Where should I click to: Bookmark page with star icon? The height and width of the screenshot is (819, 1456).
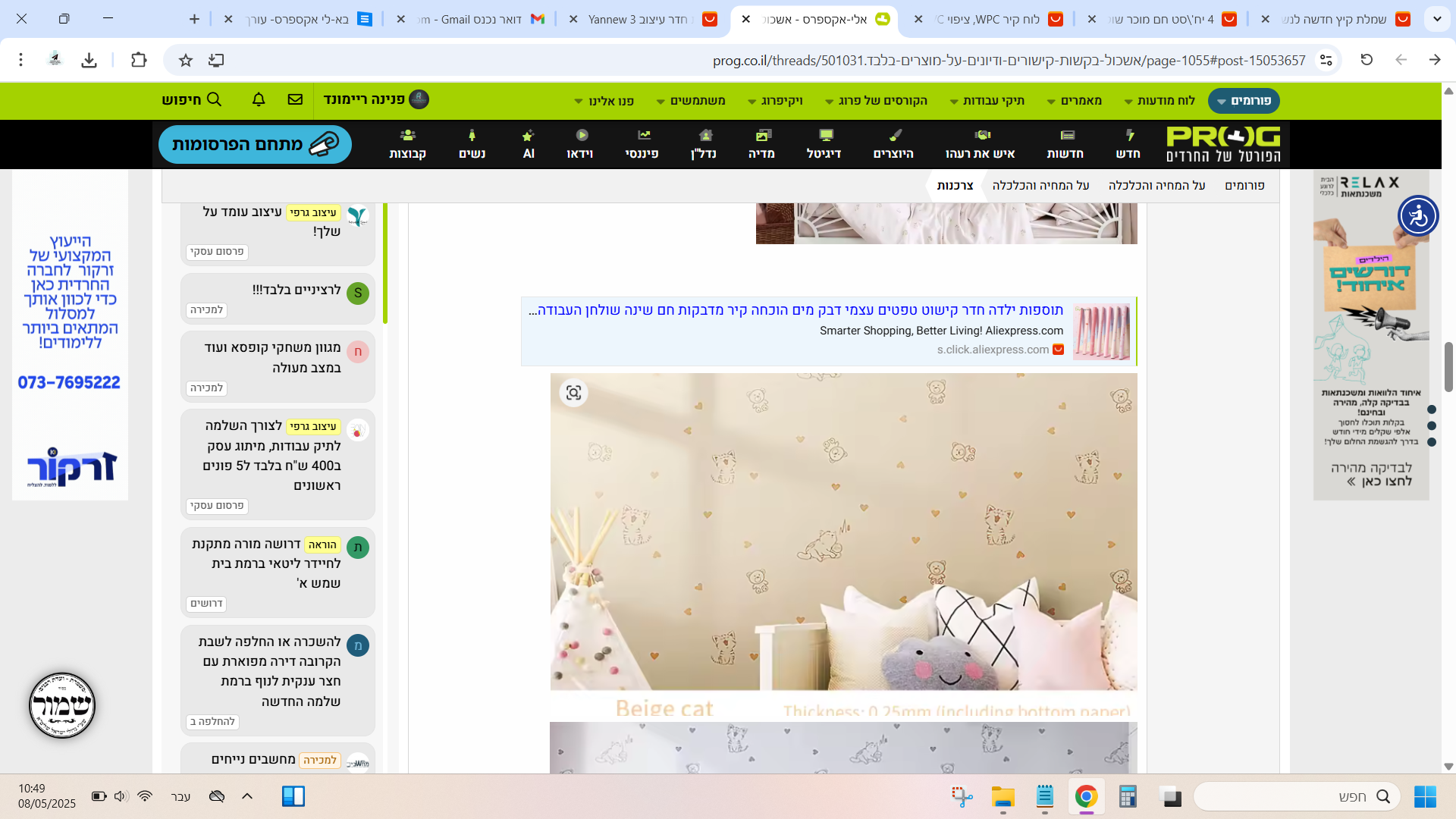[x=186, y=60]
